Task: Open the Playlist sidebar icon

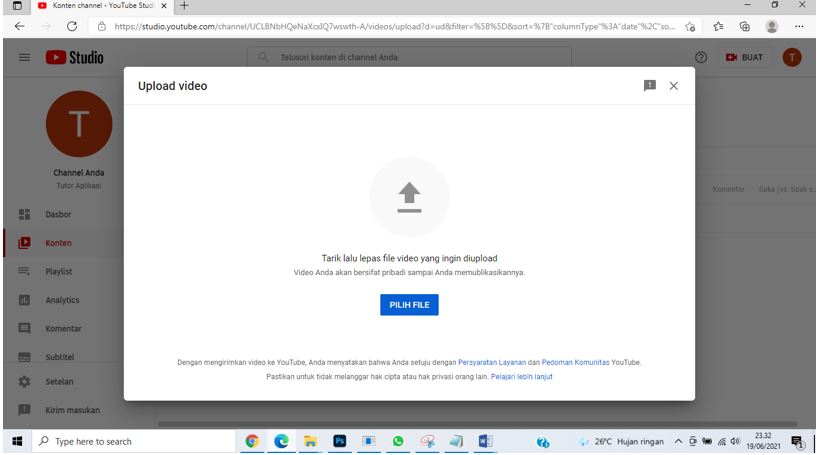Action: [x=25, y=271]
